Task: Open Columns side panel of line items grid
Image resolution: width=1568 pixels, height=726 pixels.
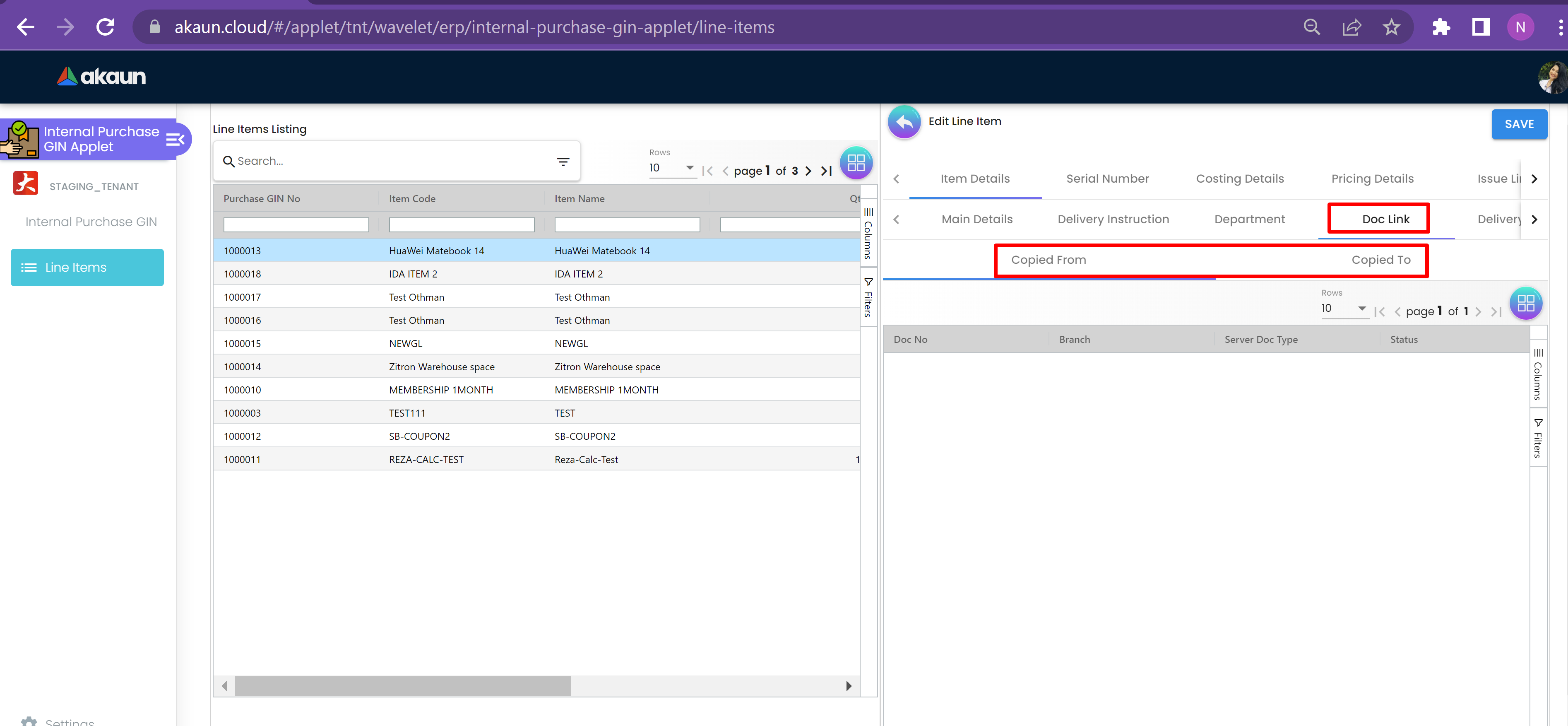Action: click(868, 233)
